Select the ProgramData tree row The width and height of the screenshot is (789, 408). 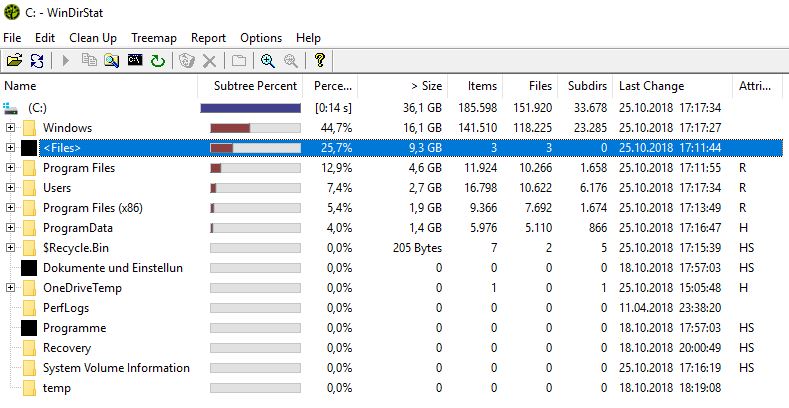(x=392, y=228)
